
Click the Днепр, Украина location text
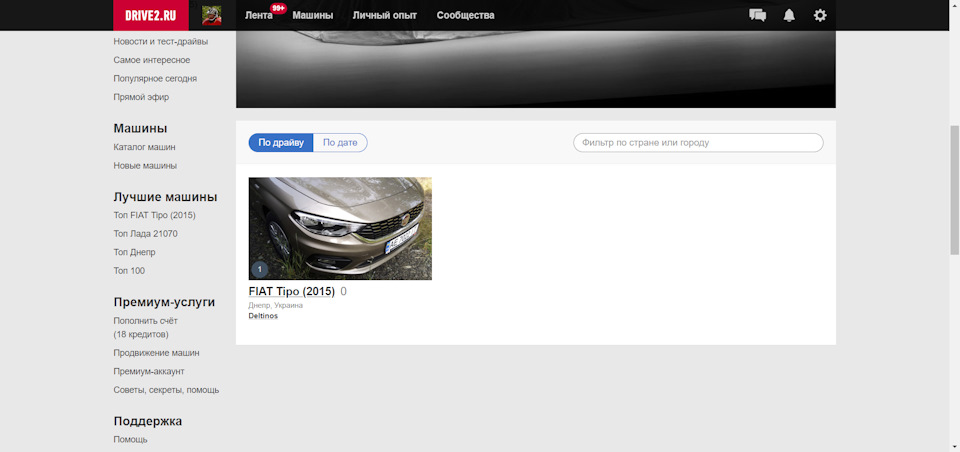(276, 305)
